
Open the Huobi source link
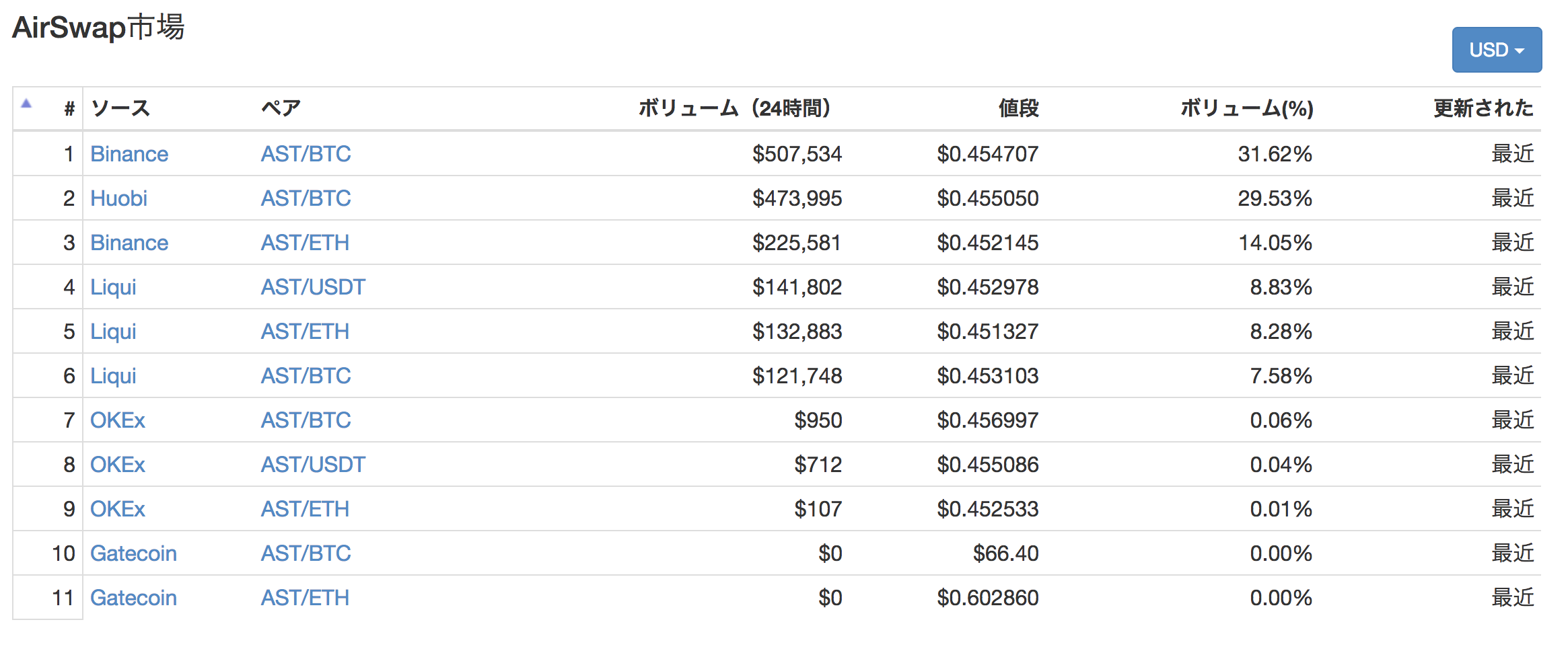(118, 198)
